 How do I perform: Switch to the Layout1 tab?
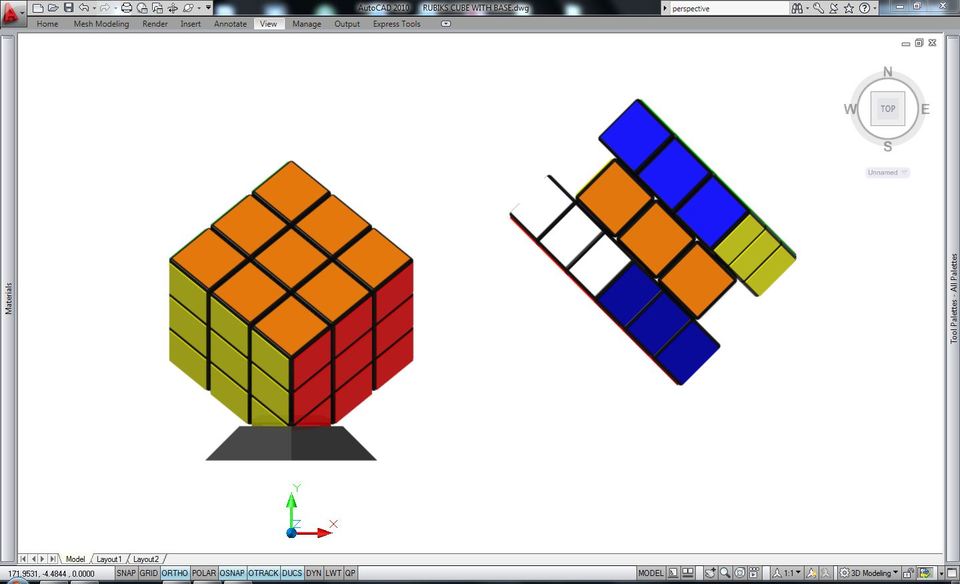pos(108,559)
